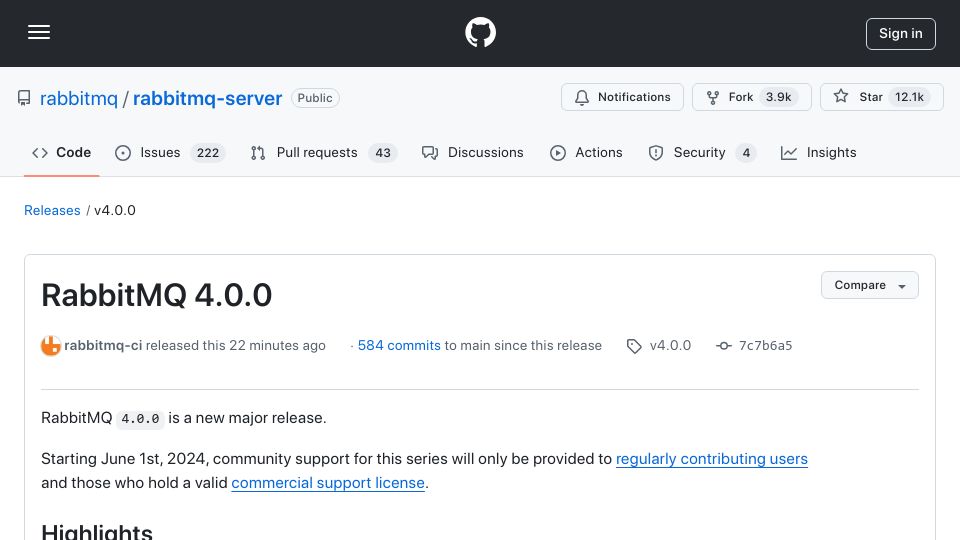The width and height of the screenshot is (960, 540).
Task: Click the 12.1k star count
Action: [909, 97]
